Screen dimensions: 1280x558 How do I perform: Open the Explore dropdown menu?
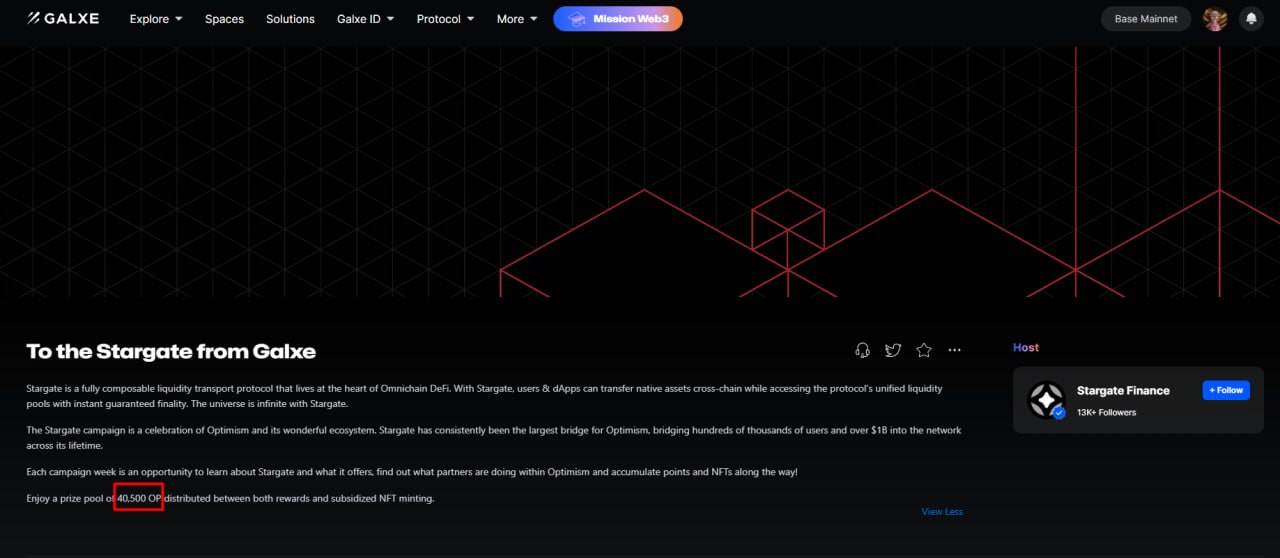coord(155,19)
